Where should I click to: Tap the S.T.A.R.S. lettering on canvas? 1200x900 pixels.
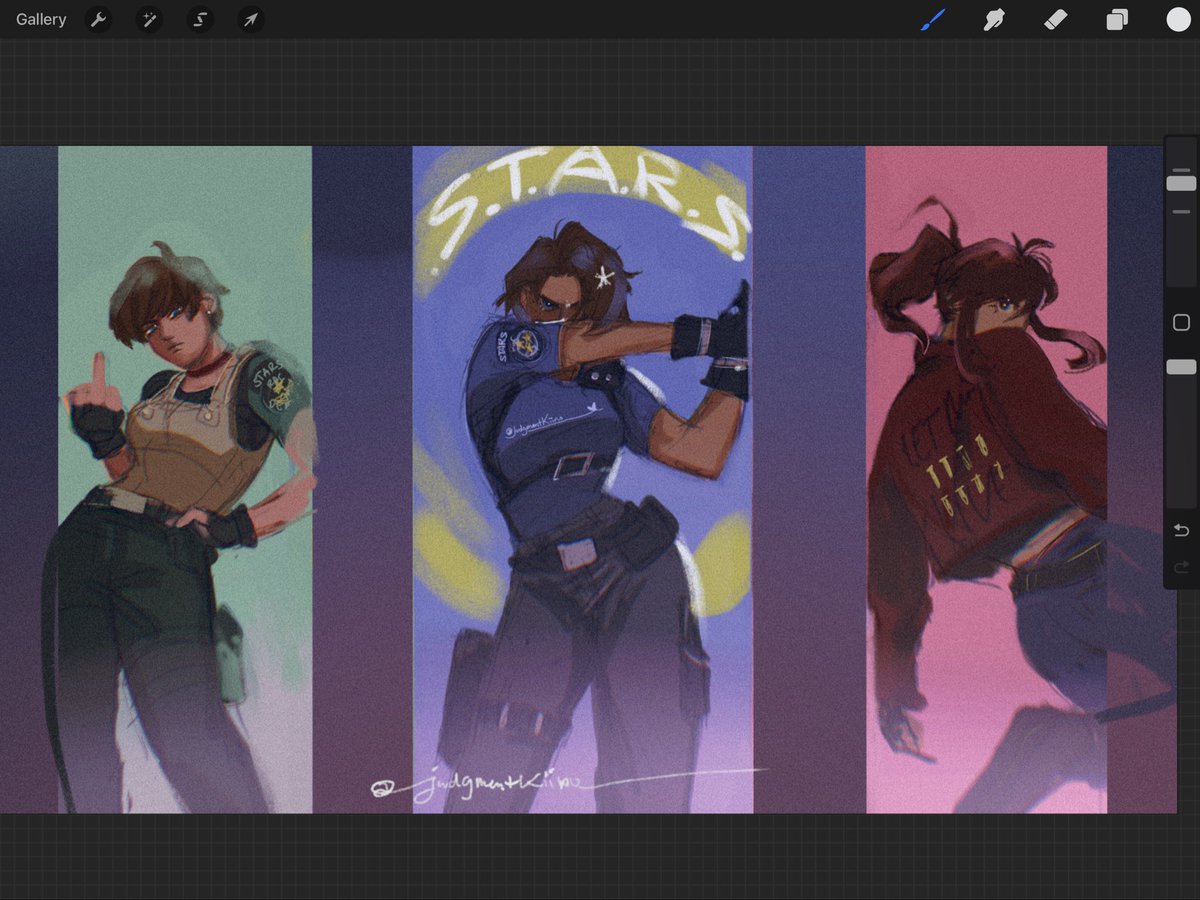click(x=587, y=210)
